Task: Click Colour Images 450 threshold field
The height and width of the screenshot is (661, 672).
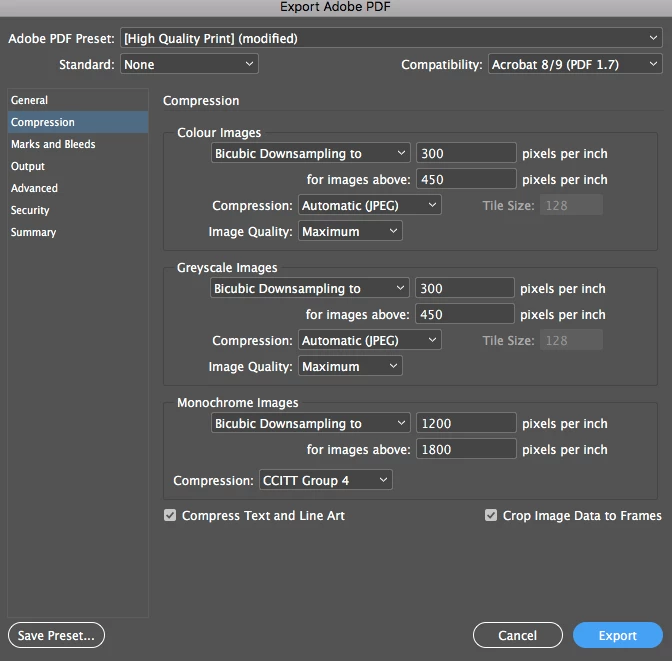Action: coord(466,179)
